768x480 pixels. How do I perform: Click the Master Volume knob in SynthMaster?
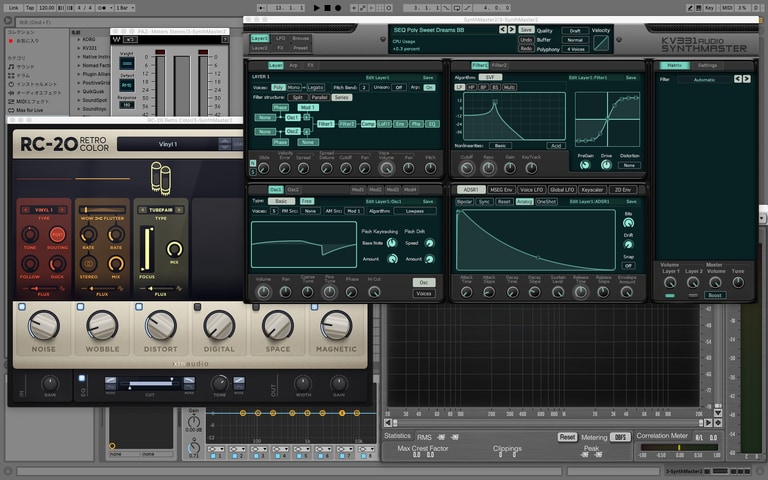point(715,283)
